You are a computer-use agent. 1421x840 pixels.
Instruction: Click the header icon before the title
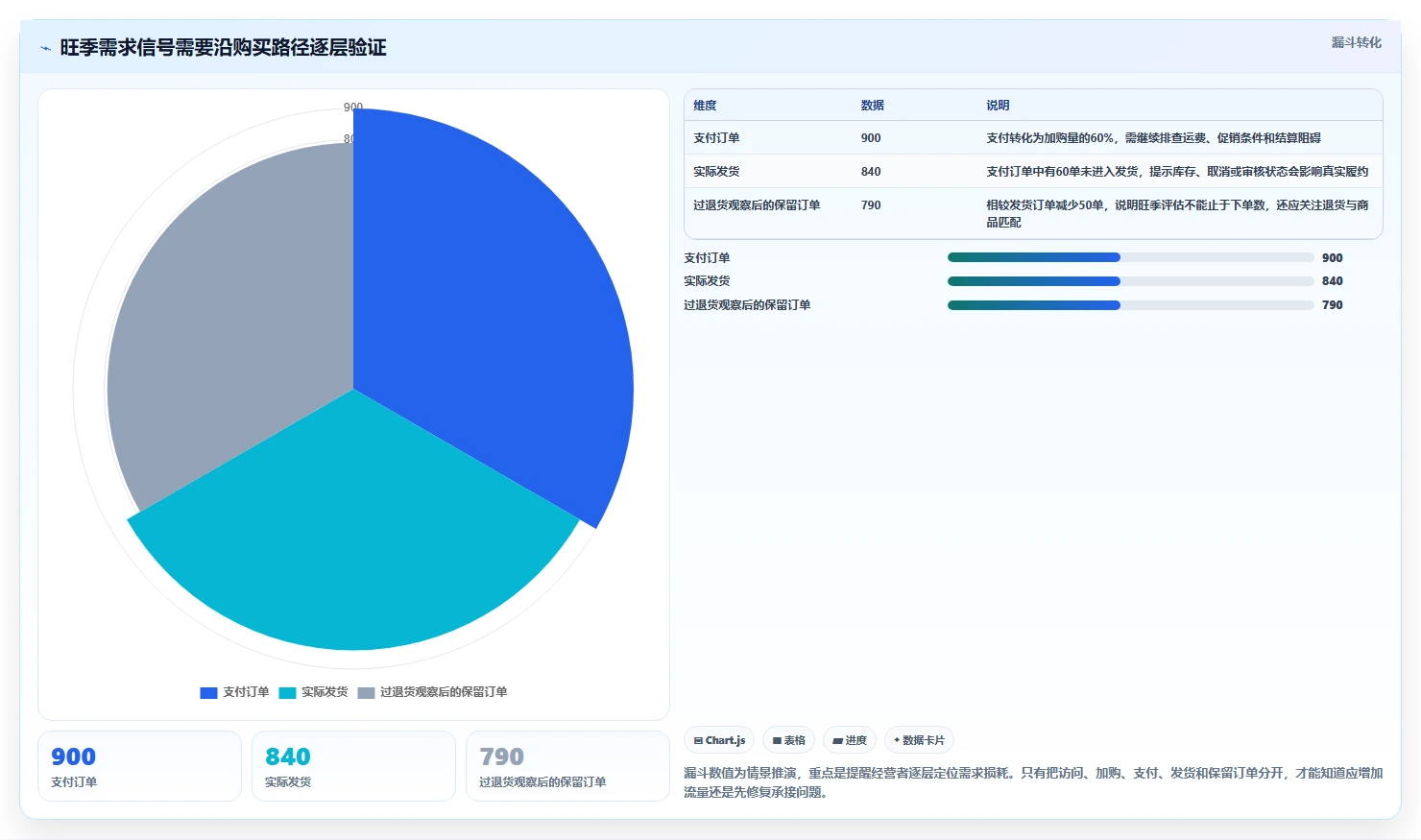click(45, 48)
